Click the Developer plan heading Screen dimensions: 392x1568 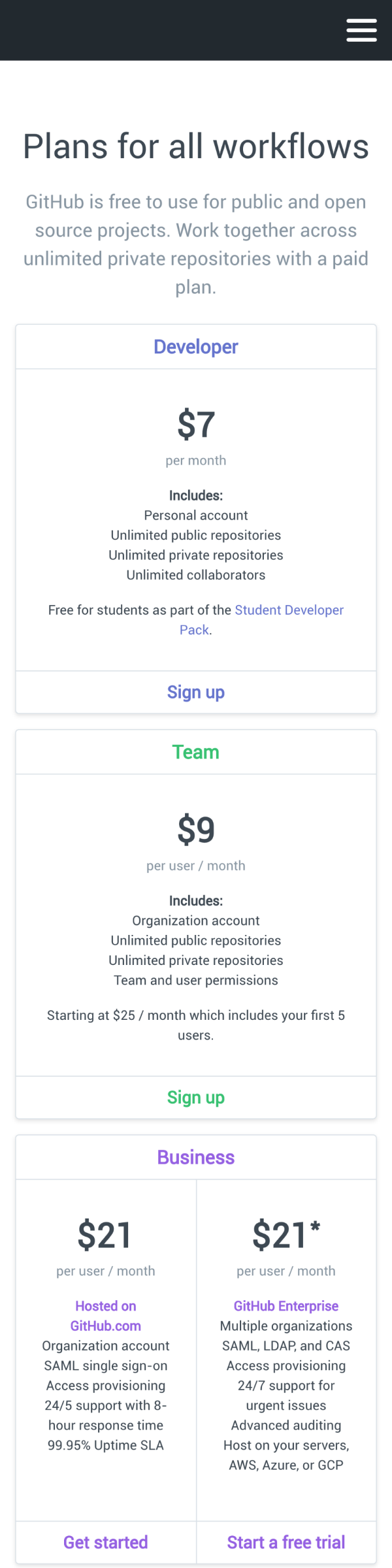point(196,347)
